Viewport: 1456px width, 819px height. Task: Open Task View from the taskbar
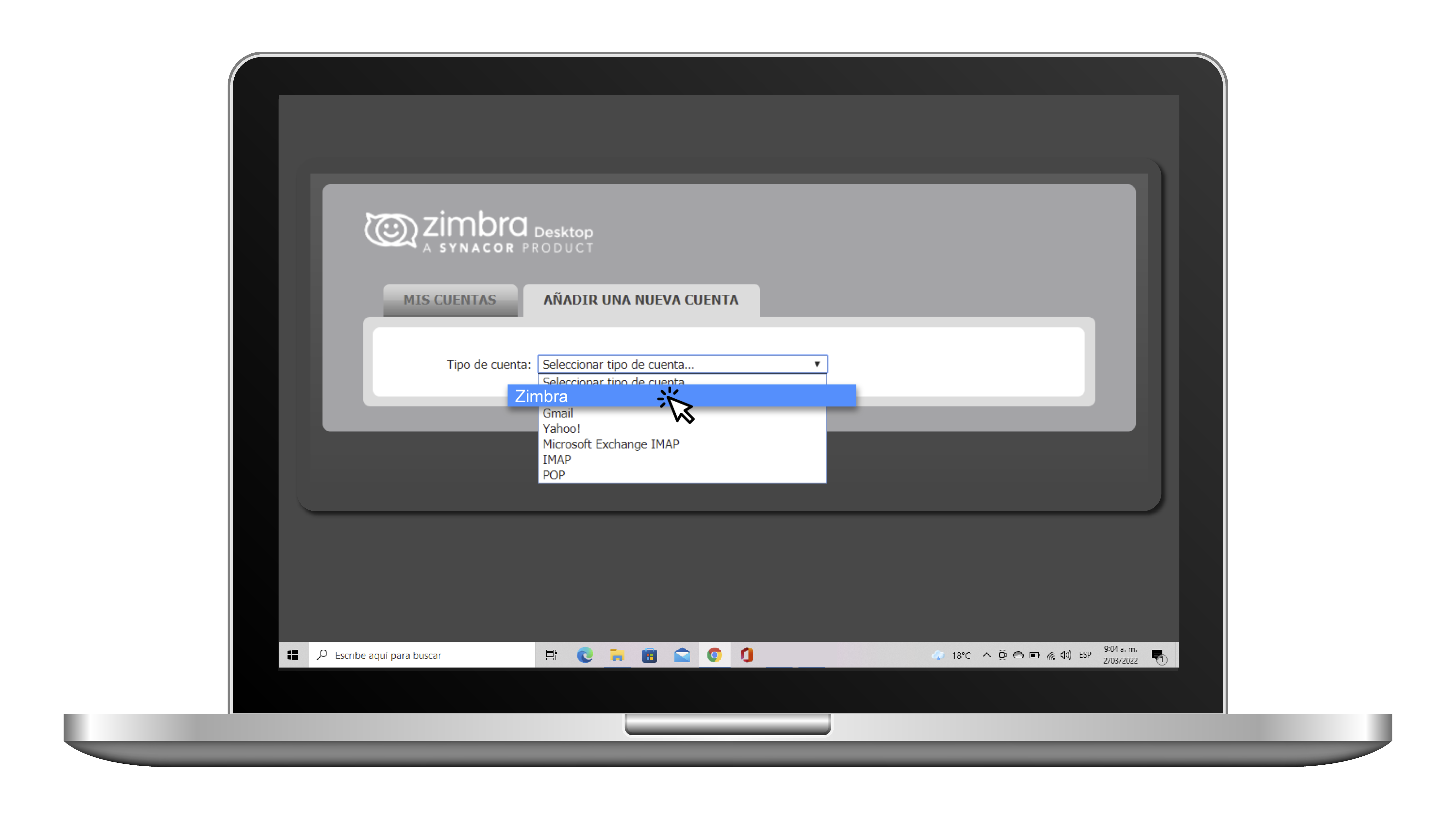tap(551, 655)
